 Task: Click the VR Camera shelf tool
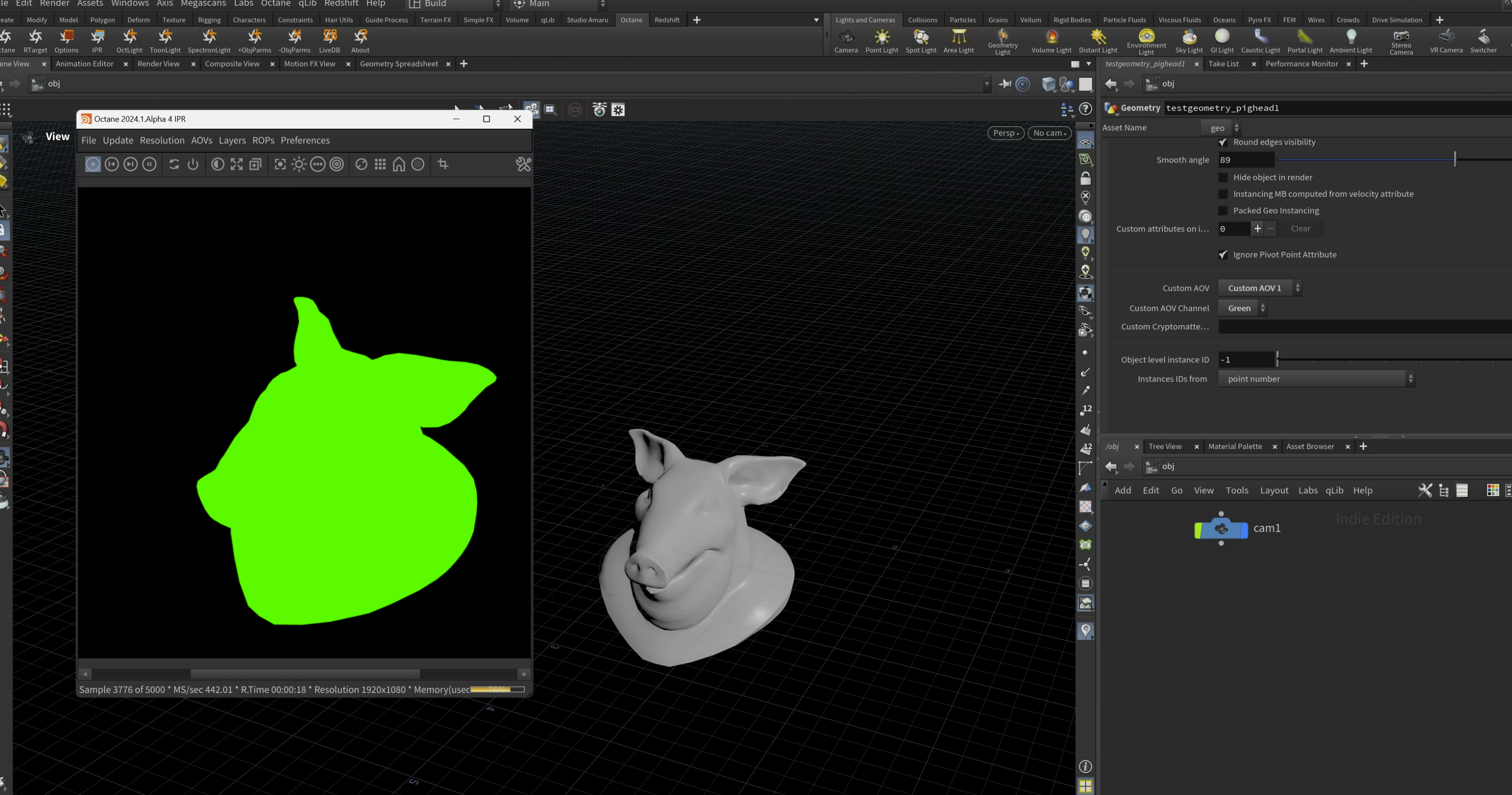coord(1446,41)
